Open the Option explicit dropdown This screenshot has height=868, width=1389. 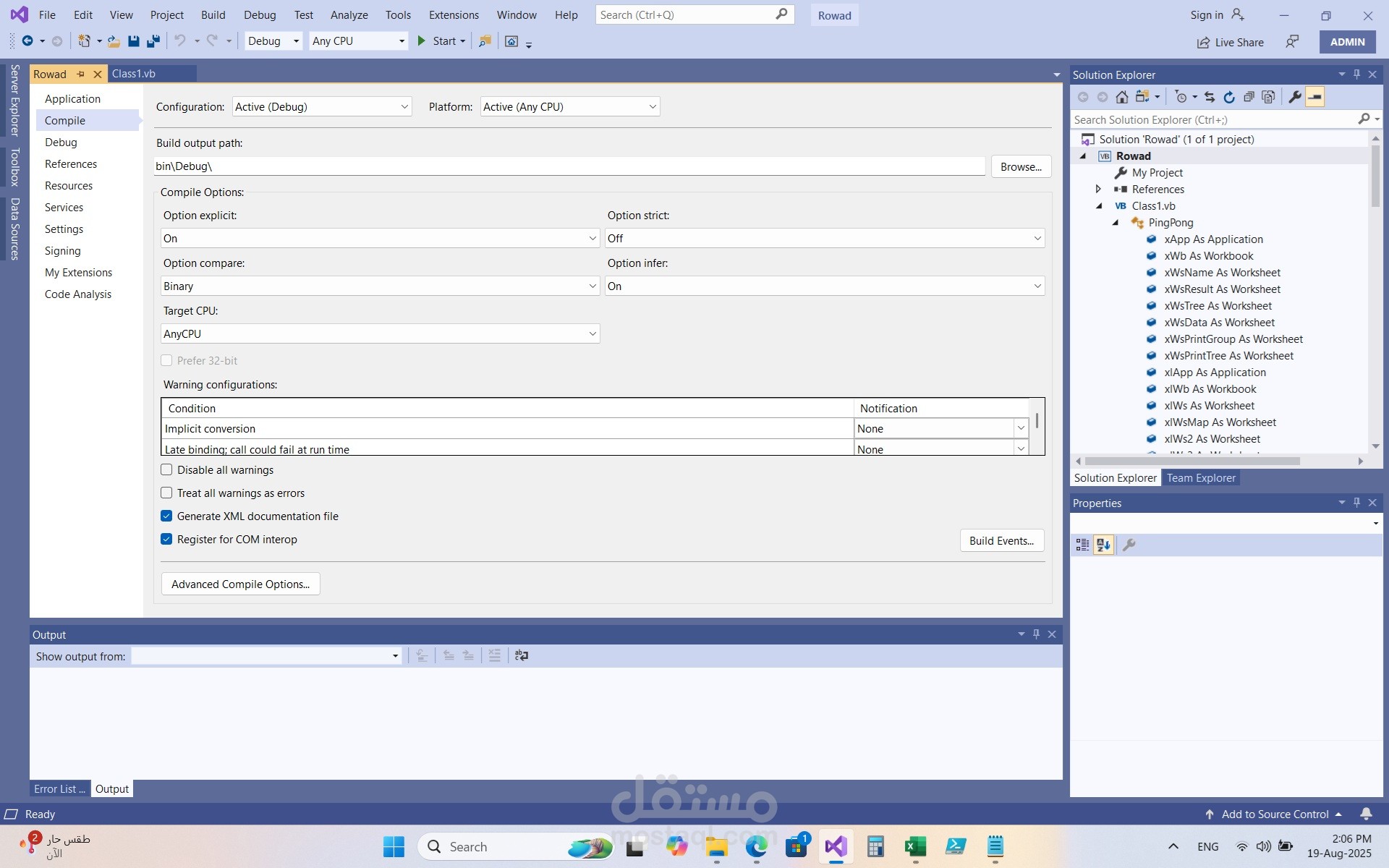[x=380, y=238]
